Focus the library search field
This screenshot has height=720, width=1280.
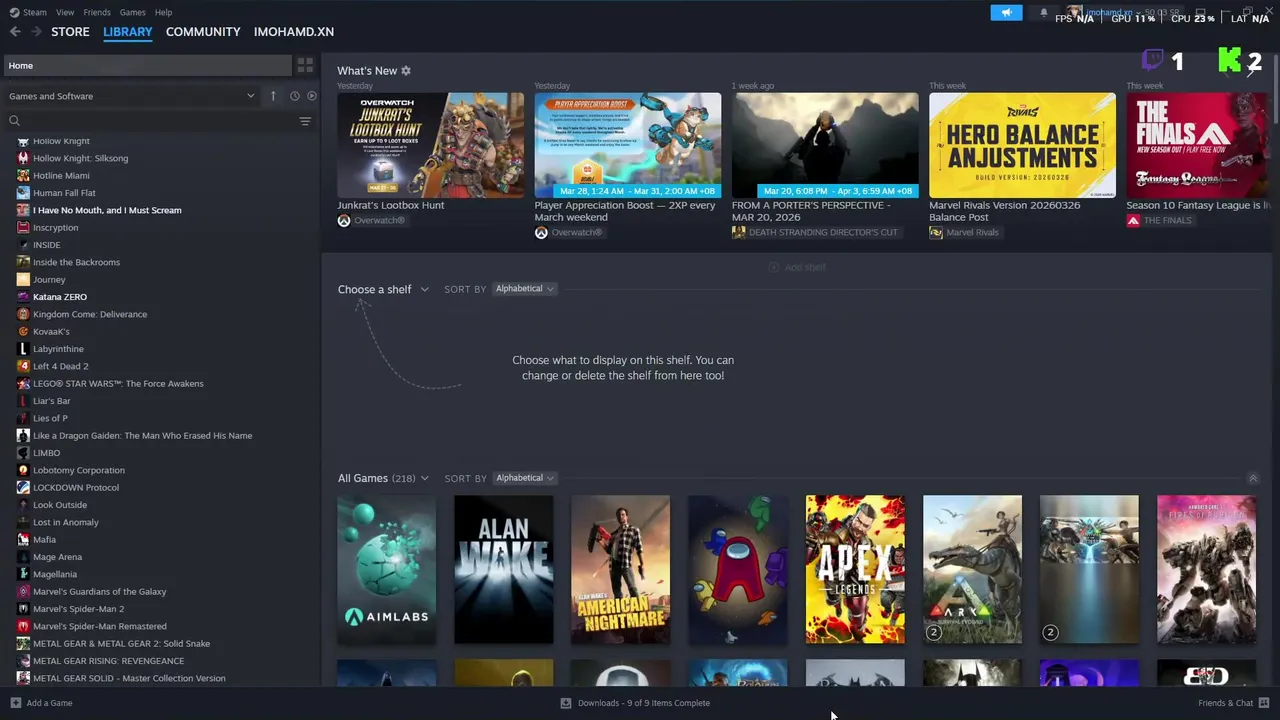150,121
